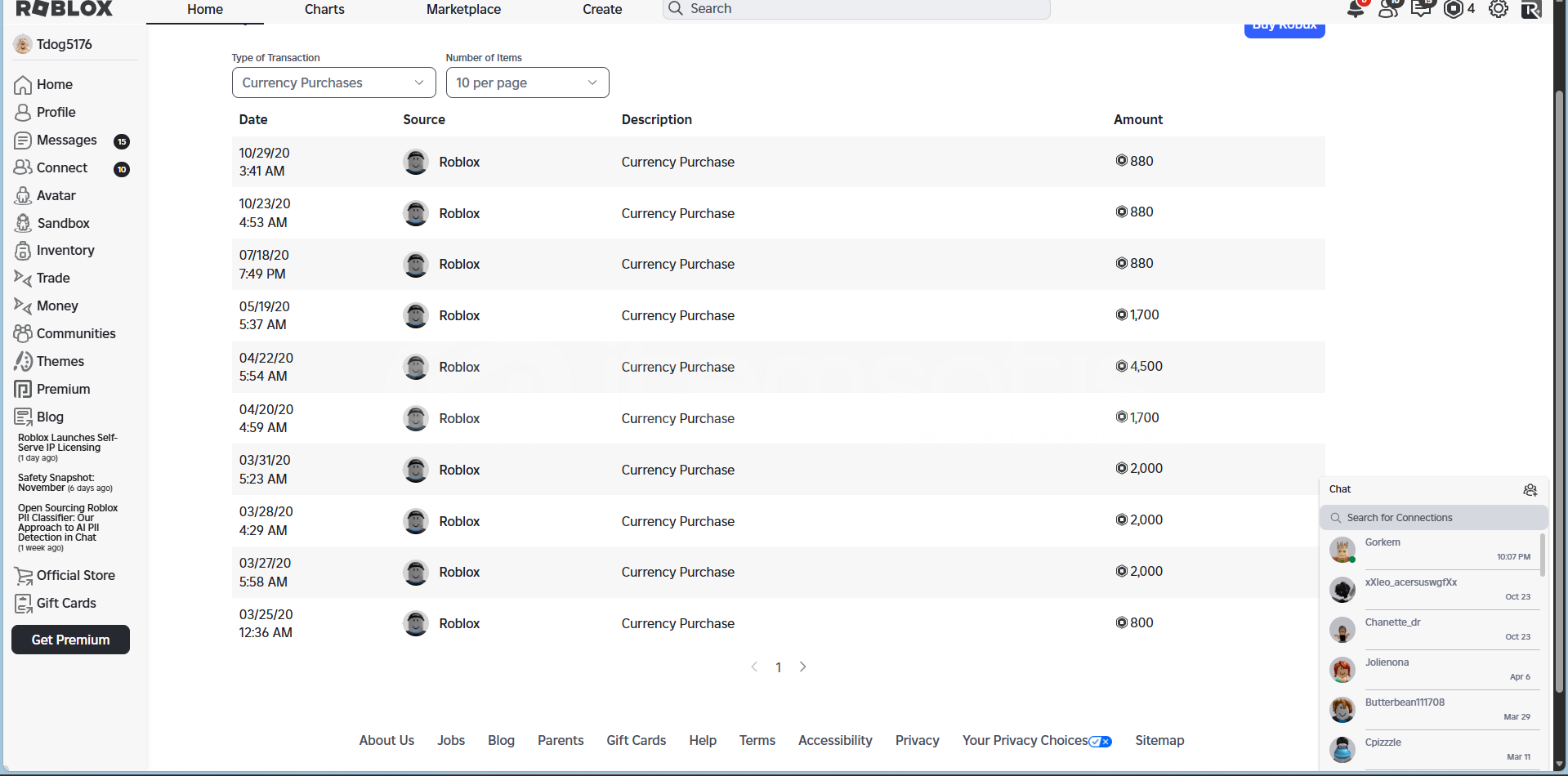This screenshot has width=1568, height=776.
Task: Open the Gift Cards link in the footer
Action: tap(637, 740)
